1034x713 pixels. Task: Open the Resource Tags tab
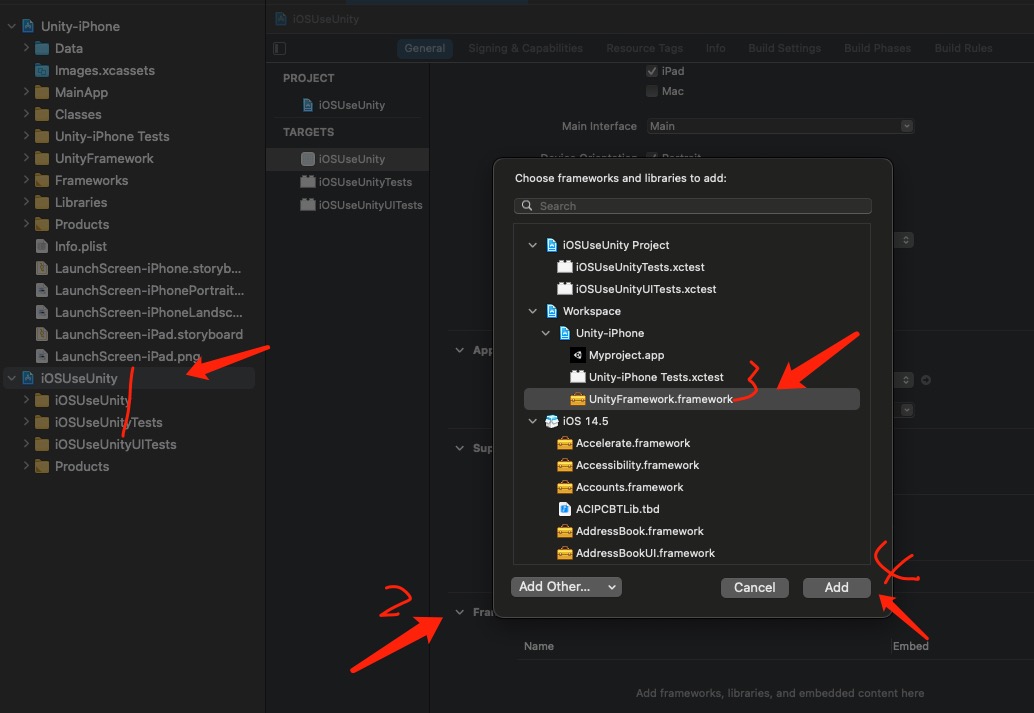644,48
